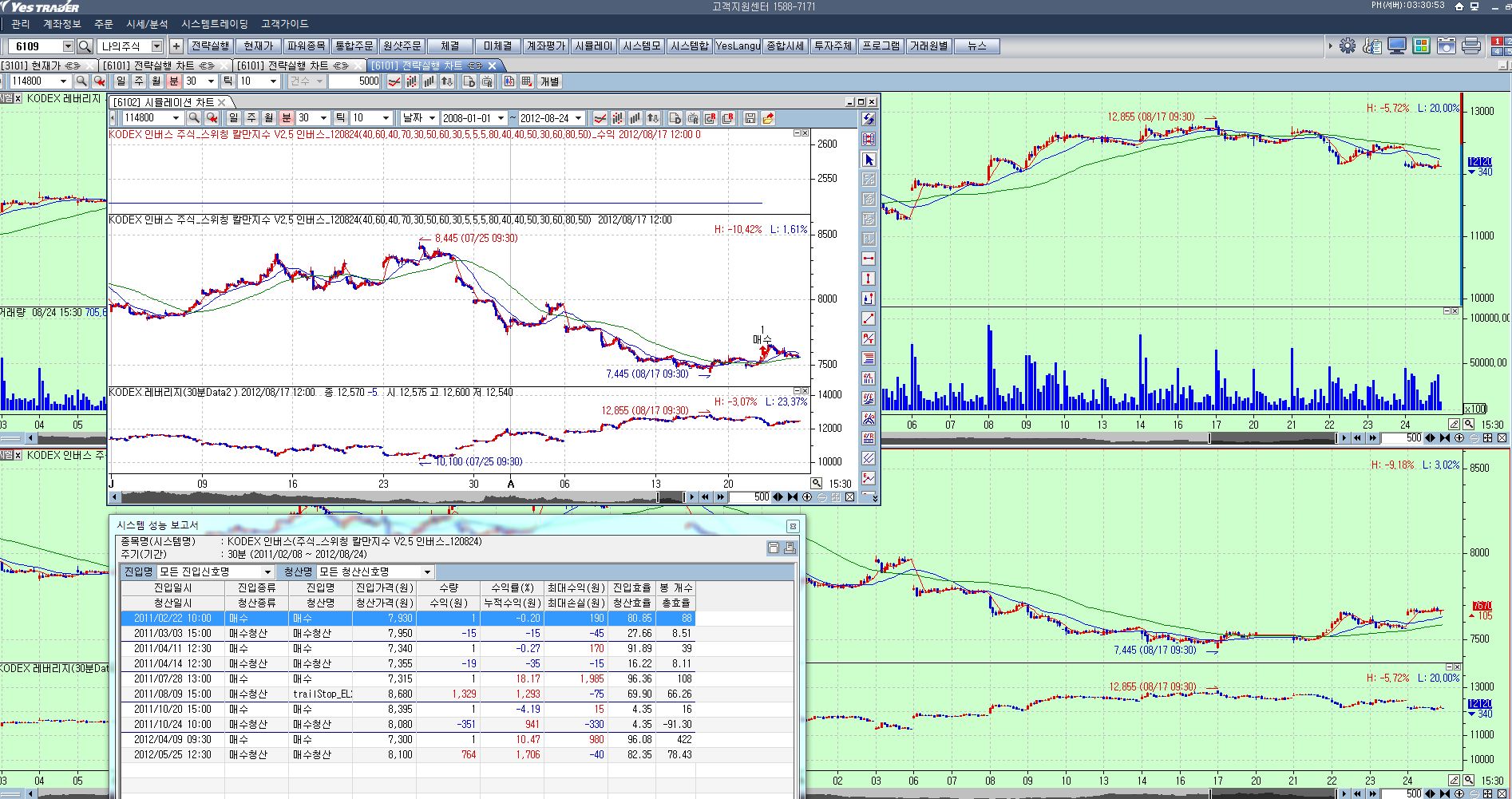The image size is (1512, 799).
Task: Switch to the [3101] 현재가 tab
Action: pos(32,65)
